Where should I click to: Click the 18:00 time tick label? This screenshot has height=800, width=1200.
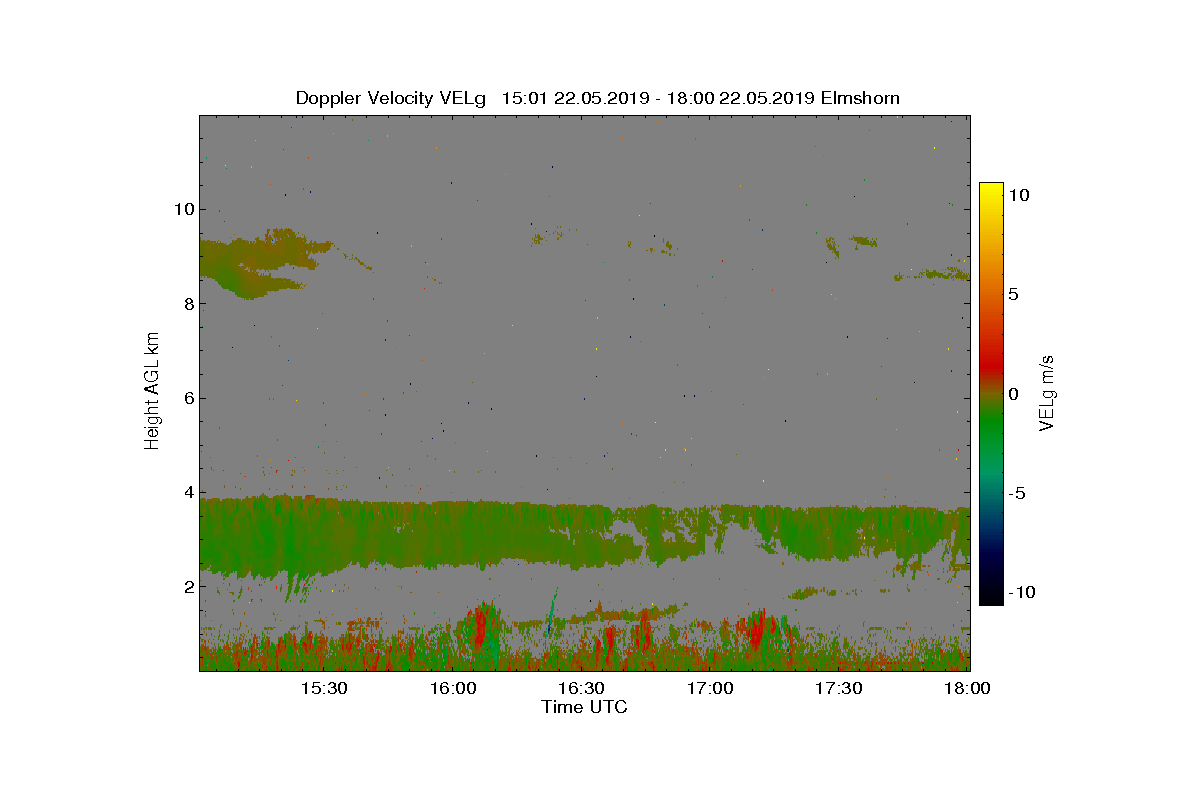coord(967,688)
